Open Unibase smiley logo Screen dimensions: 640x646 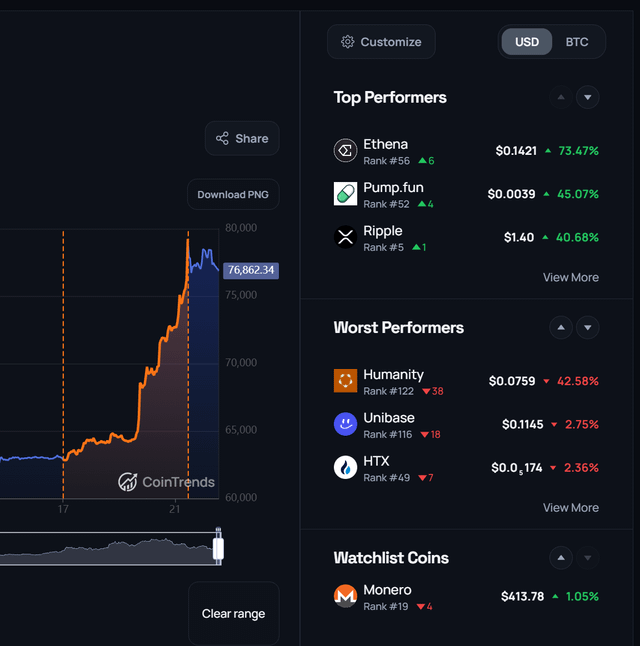coord(345,424)
